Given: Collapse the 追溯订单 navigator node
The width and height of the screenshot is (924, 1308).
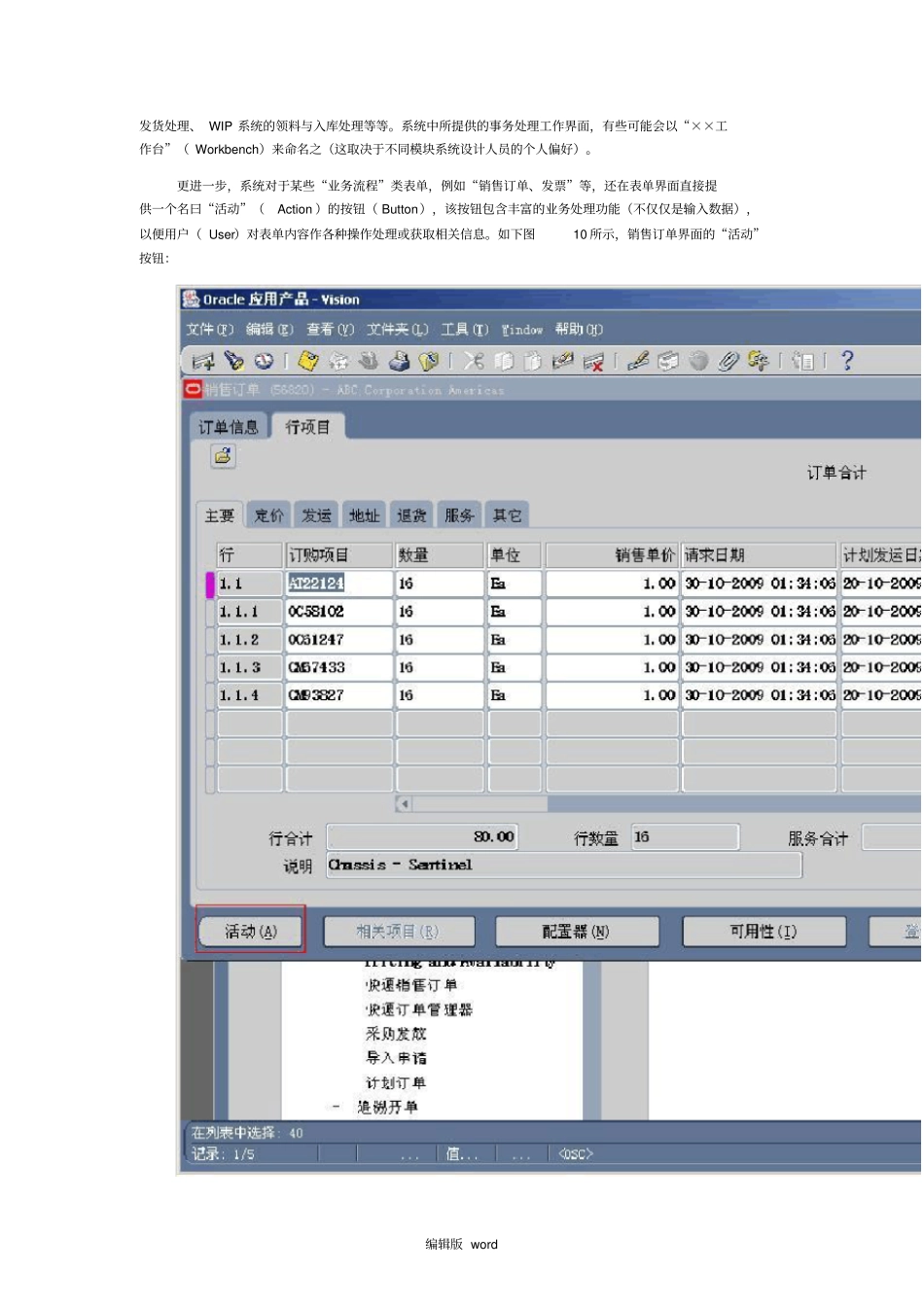Looking at the screenshot, I should click(336, 1107).
